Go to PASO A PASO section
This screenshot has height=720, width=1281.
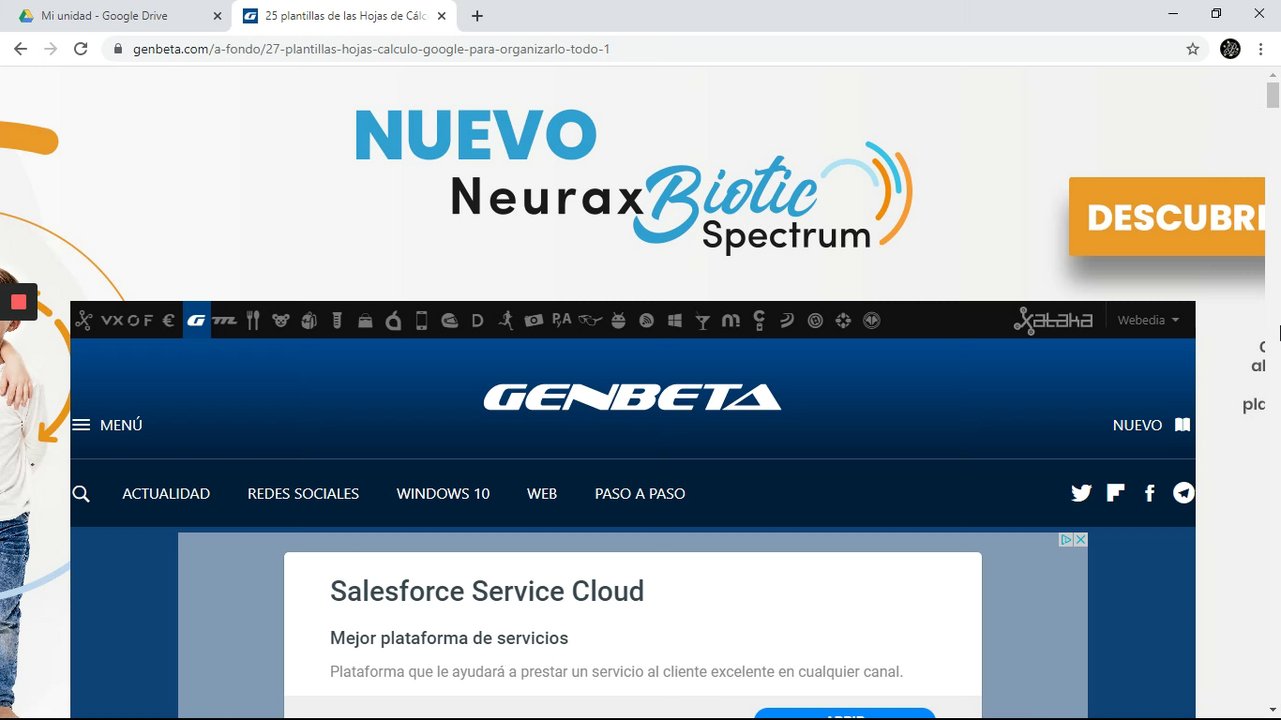(x=640, y=494)
